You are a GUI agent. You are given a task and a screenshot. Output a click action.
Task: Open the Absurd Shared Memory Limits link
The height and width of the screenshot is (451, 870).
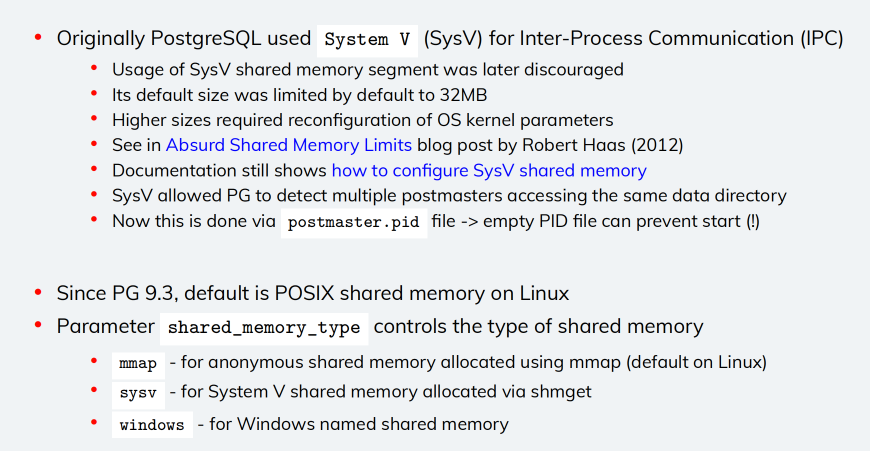(x=289, y=145)
